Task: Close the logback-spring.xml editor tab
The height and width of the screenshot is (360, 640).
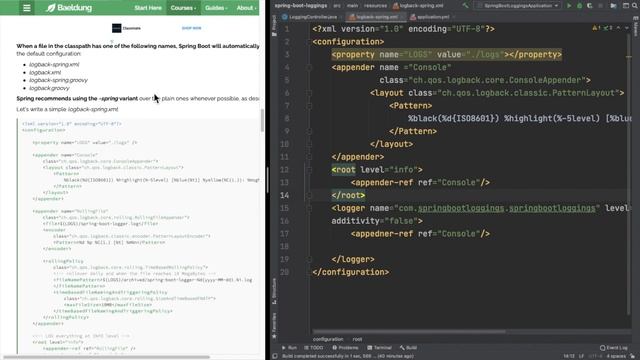Action: click(402, 17)
